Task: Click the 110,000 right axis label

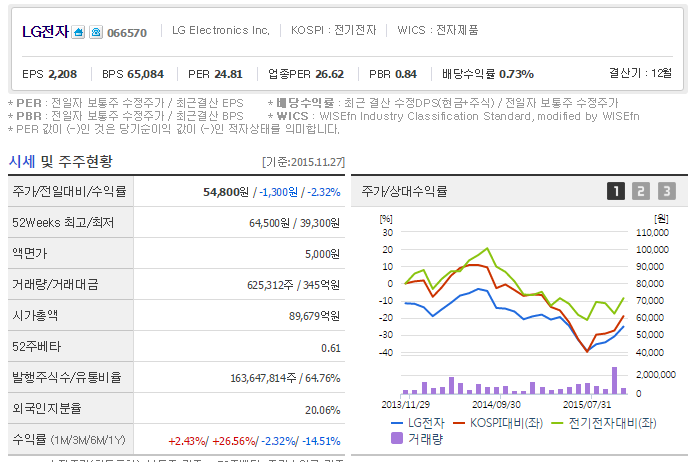Action: [652, 233]
